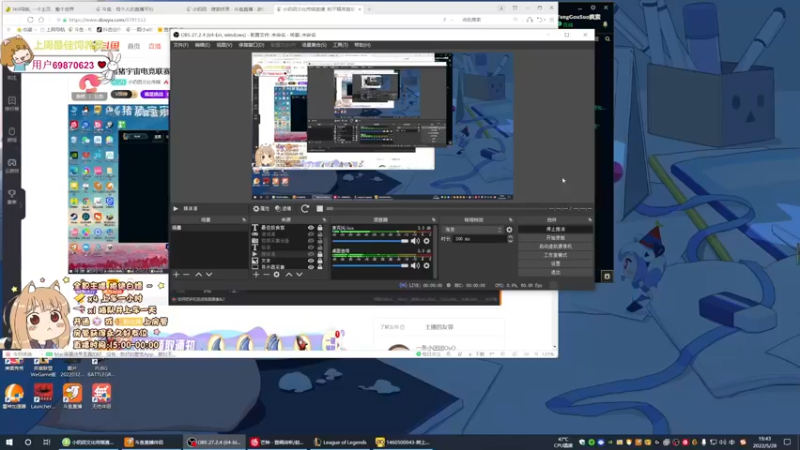The image size is (800, 450).
Task: Mute the 桌面音频 channel speaker icon
Action: tap(415, 265)
